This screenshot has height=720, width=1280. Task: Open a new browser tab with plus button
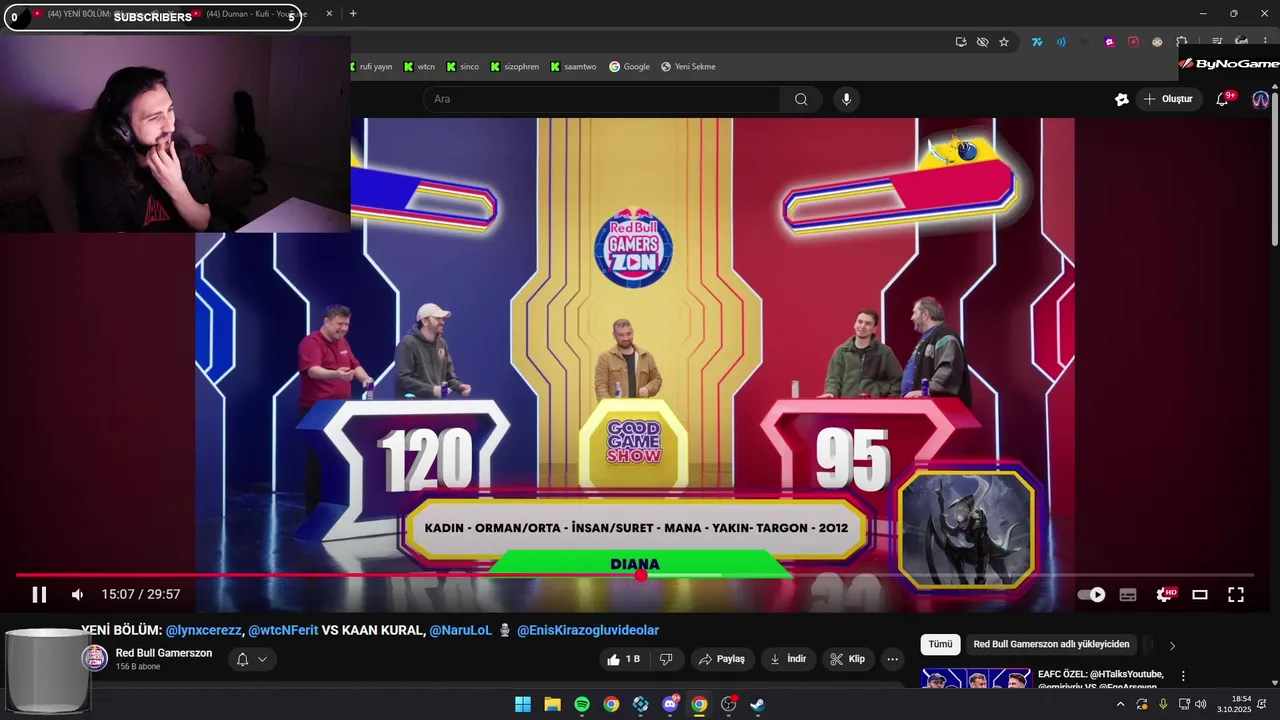pos(353,14)
